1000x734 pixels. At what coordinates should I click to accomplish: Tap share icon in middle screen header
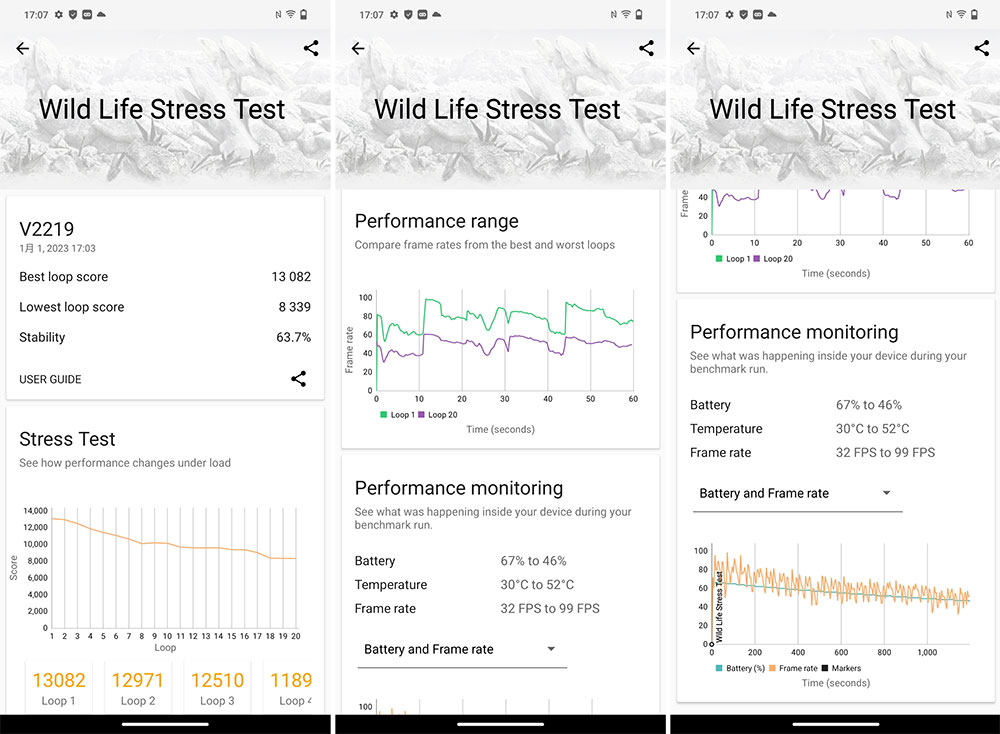(x=647, y=48)
